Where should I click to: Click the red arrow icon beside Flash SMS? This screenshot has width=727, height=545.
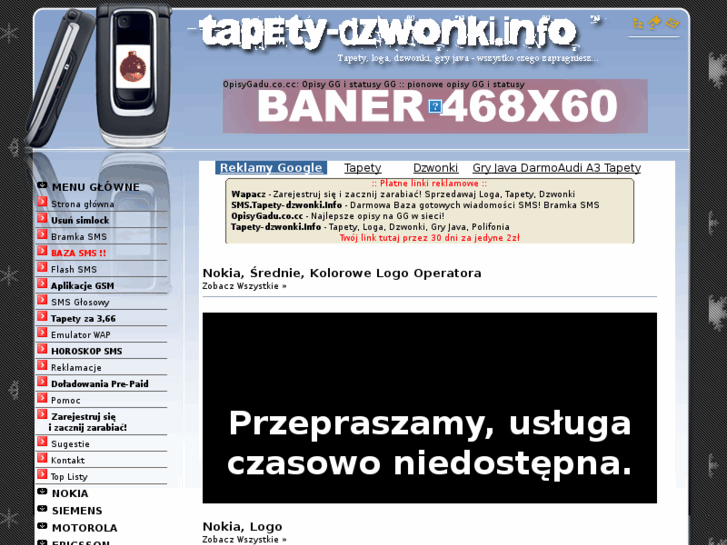coord(42,267)
